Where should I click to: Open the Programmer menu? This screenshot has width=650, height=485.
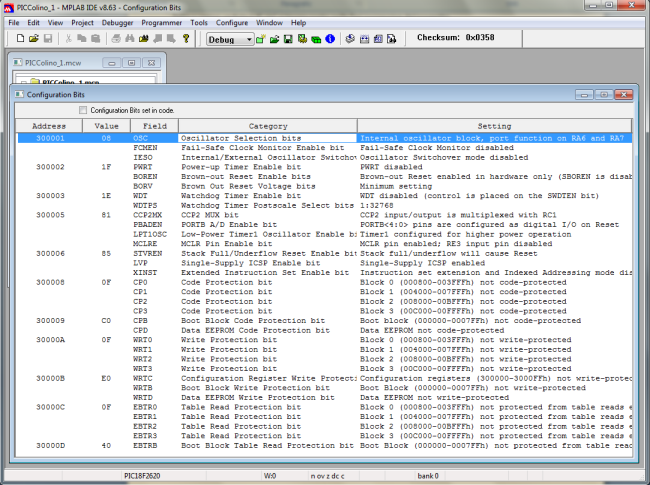pos(161,23)
